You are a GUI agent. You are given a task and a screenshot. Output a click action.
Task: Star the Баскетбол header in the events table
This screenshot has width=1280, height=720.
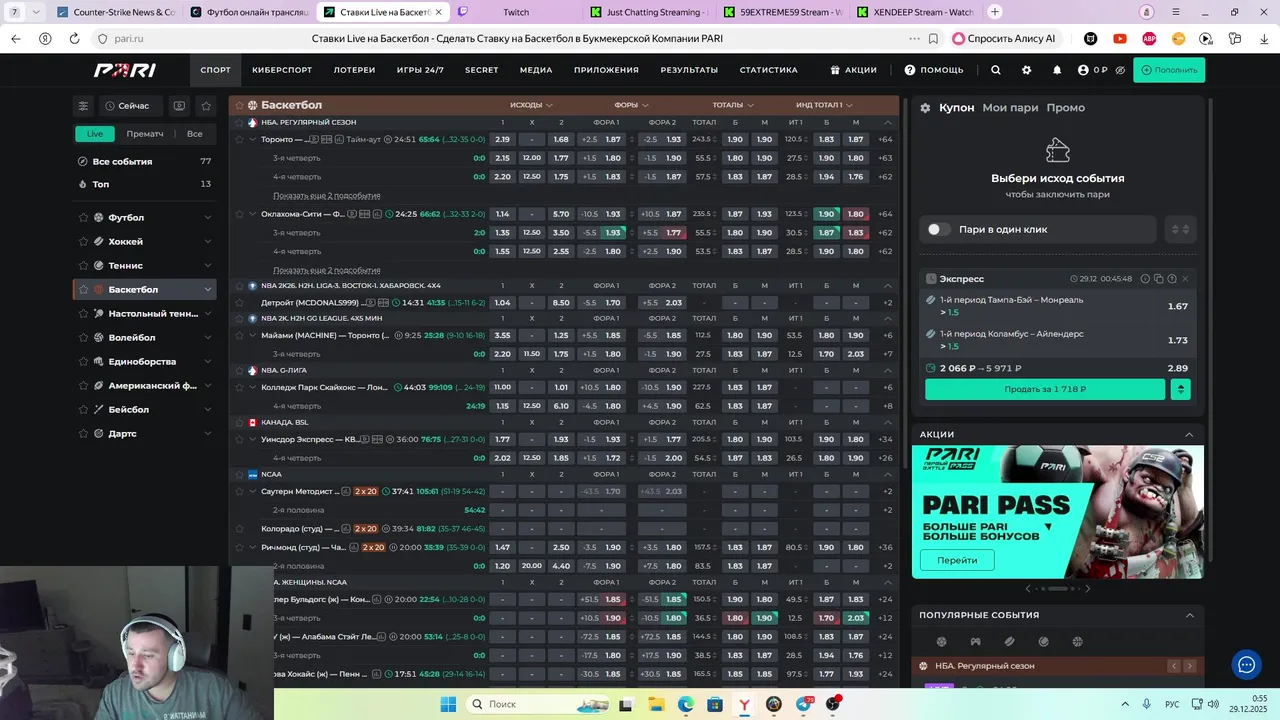click(239, 105)
